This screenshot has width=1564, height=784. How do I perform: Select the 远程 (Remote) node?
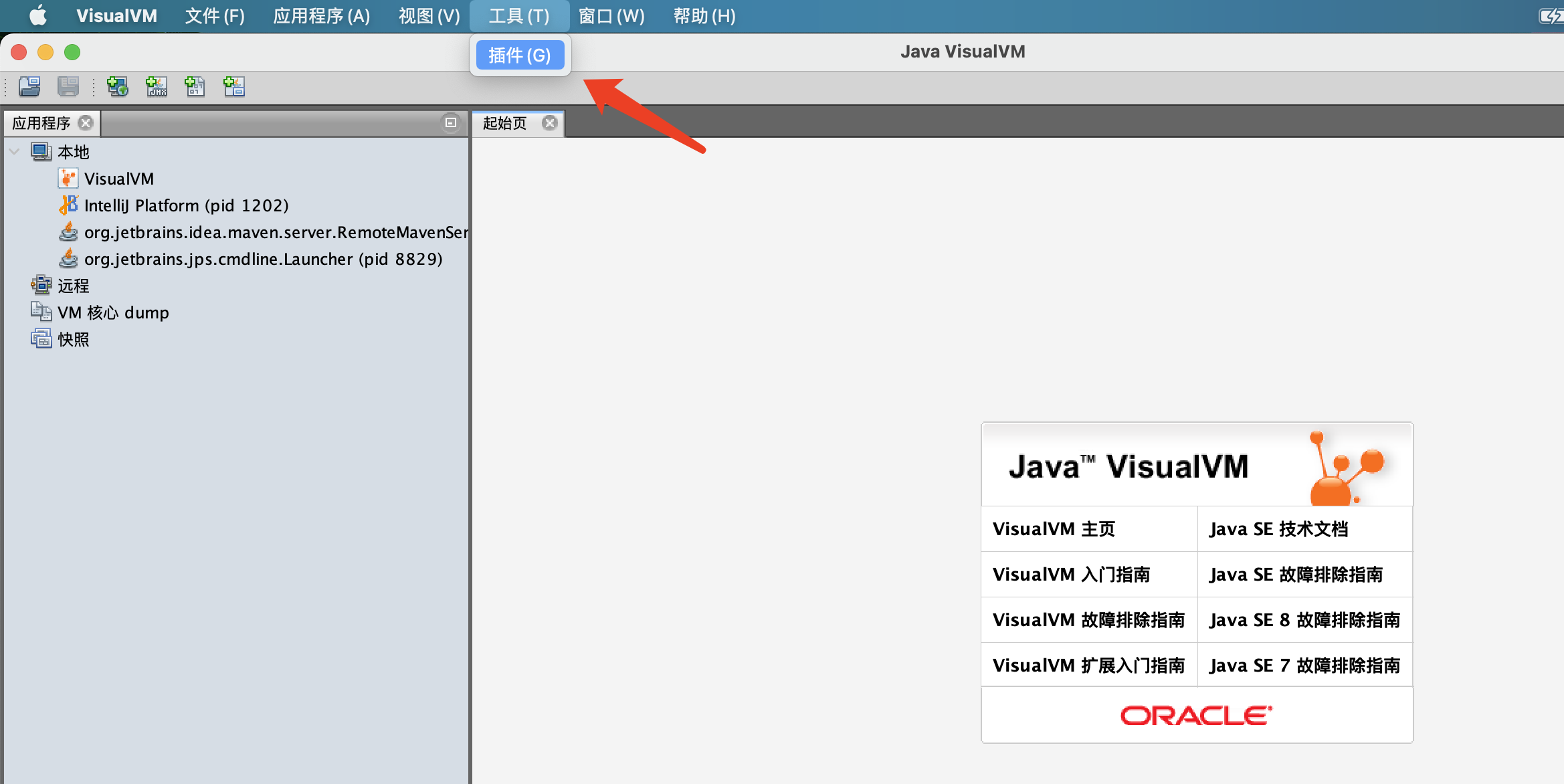72,286
